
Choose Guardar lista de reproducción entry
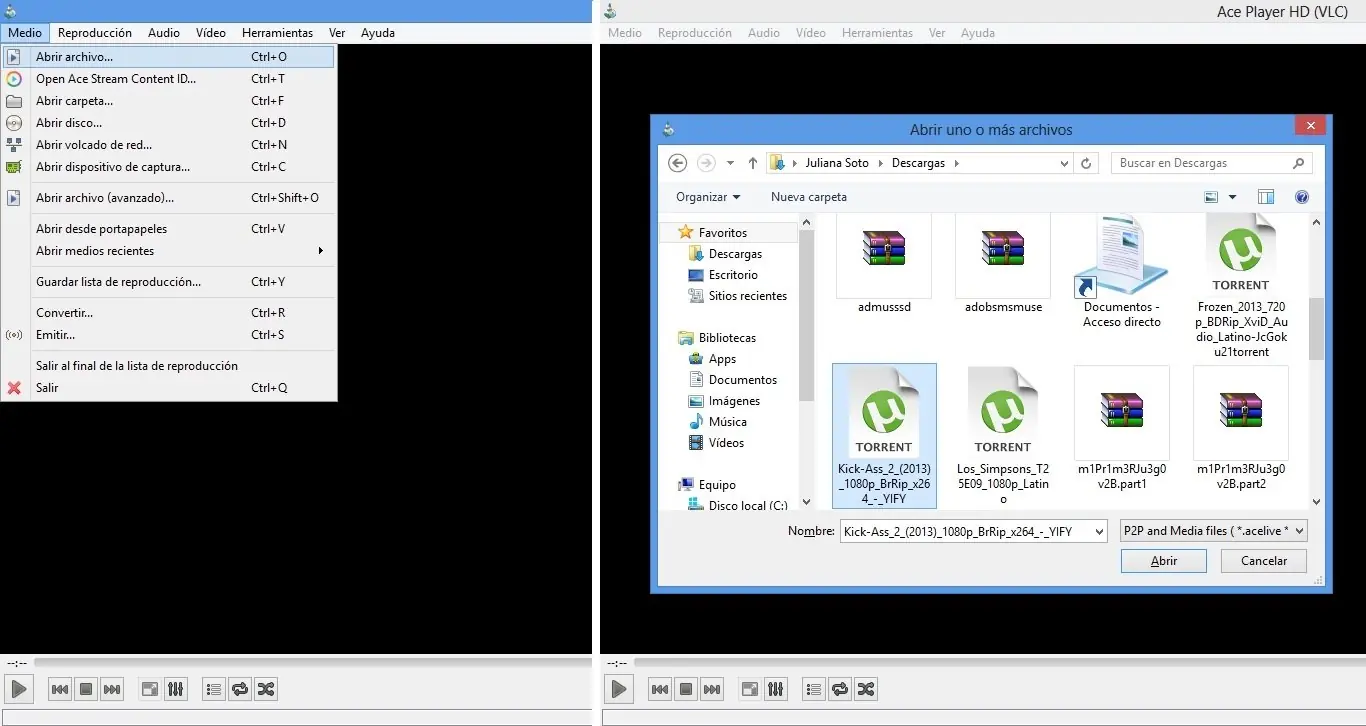tap(168, 282)
